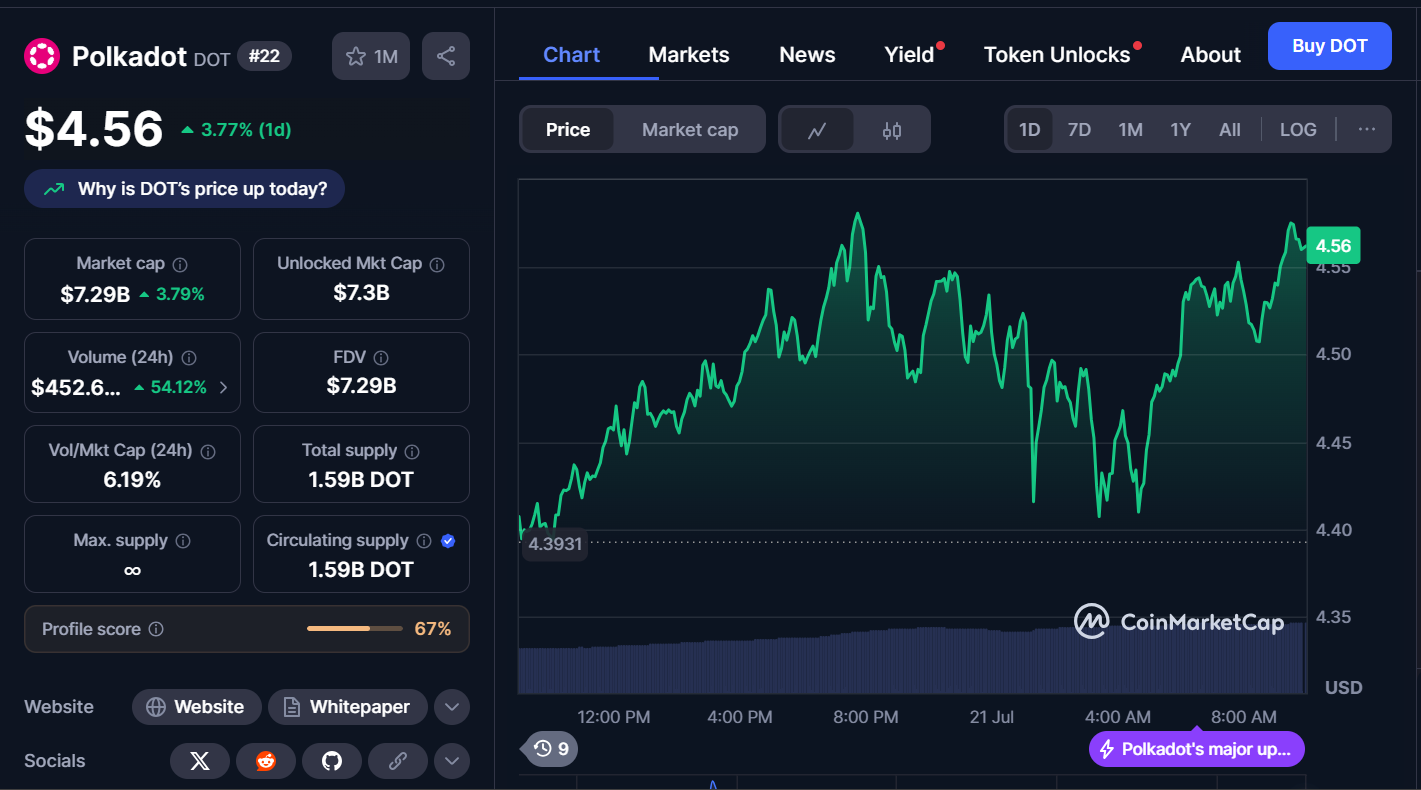Add Polkadot to watchlist with star button
The width and height of the screenshot is (1421, 790).
pos(371,57)
